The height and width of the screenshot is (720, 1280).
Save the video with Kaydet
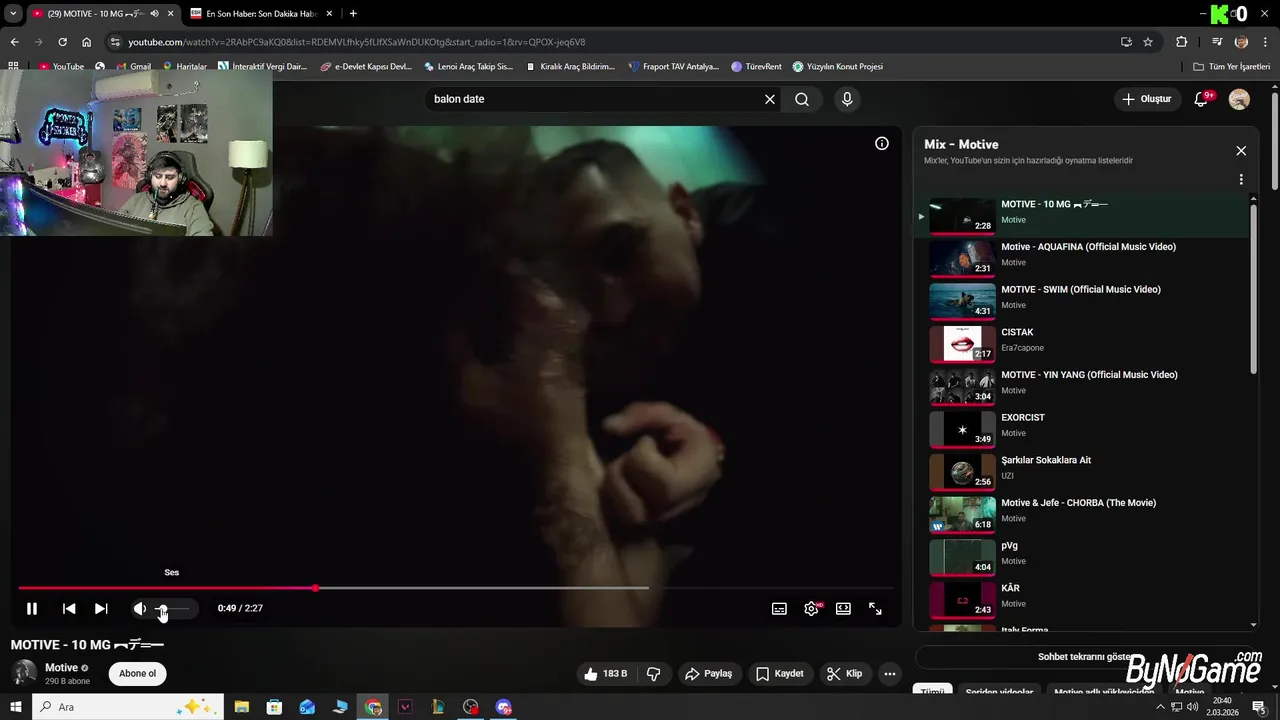[779, 674]
